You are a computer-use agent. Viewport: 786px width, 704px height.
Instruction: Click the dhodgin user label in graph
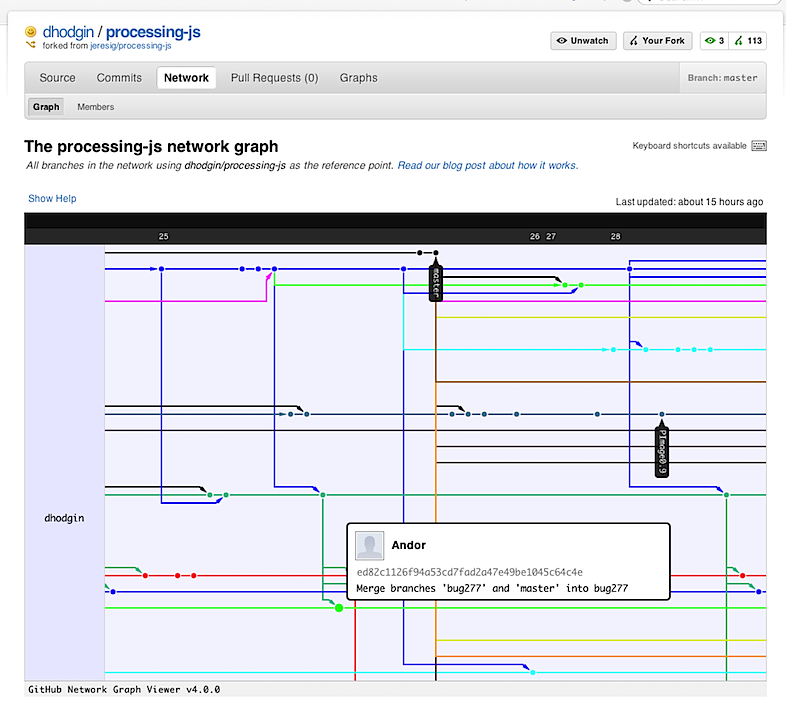(x=64, y=518)
